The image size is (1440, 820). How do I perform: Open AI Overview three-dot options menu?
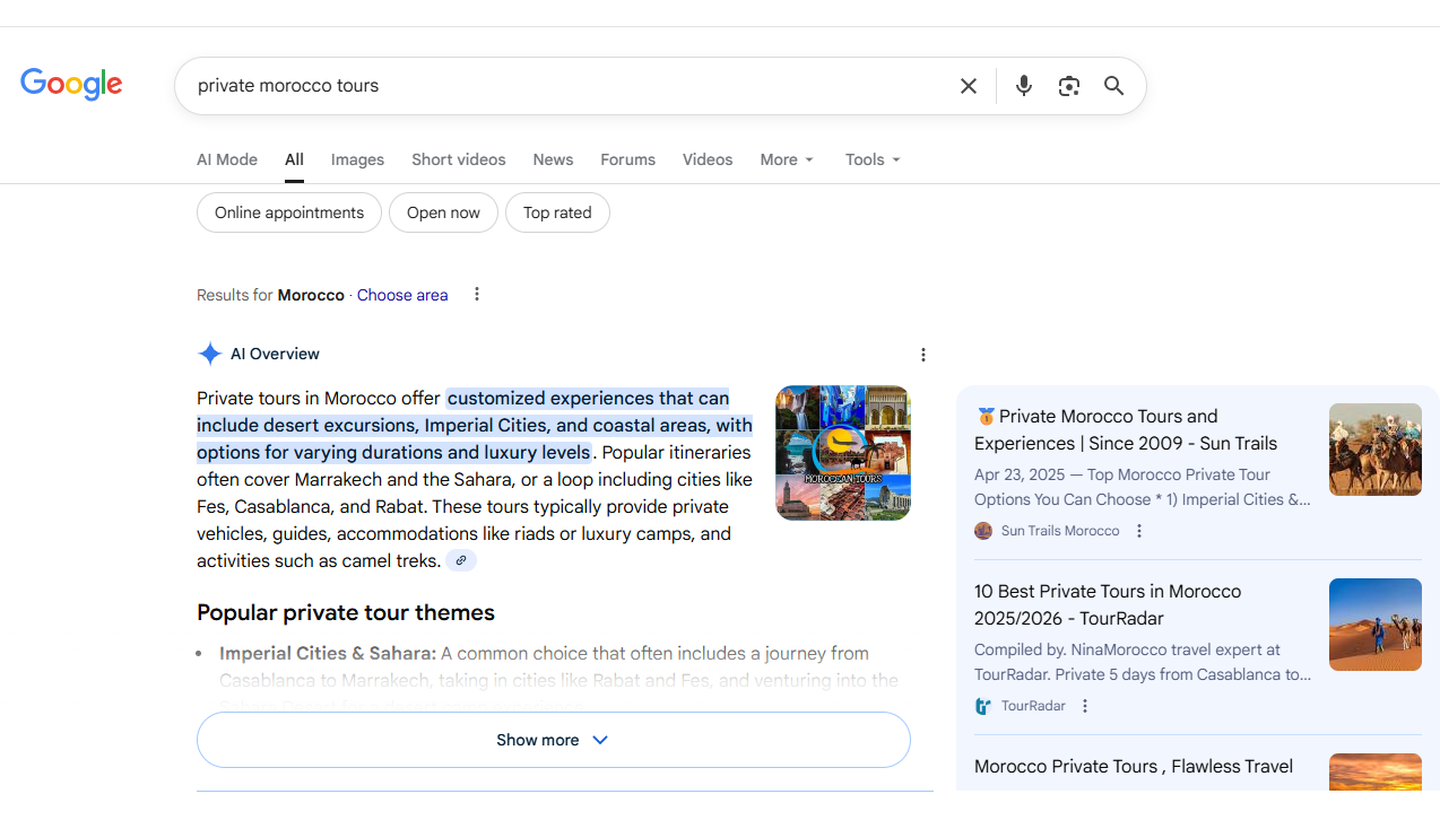(x=923, y=354)
